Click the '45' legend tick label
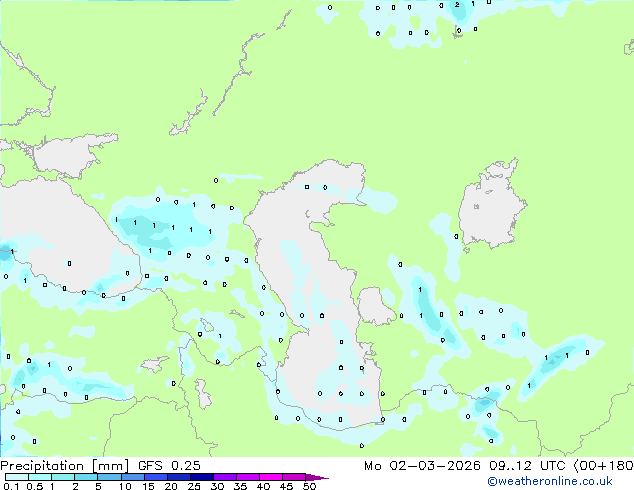 286,486
